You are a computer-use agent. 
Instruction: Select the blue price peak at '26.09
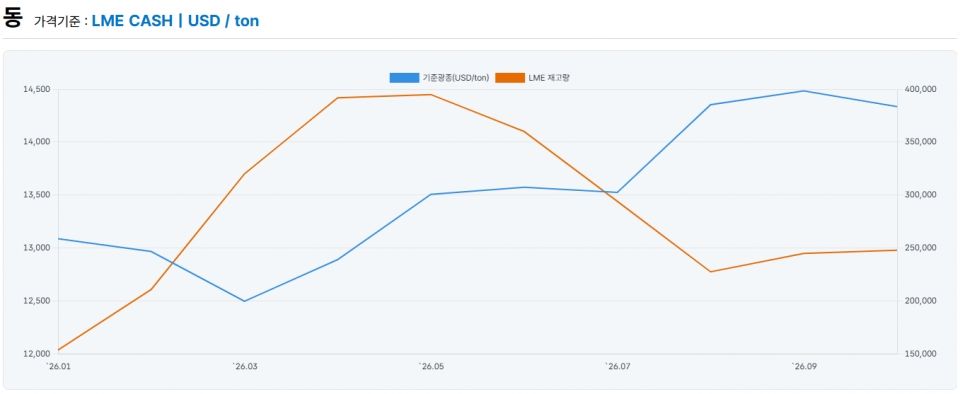pos(804,91)
